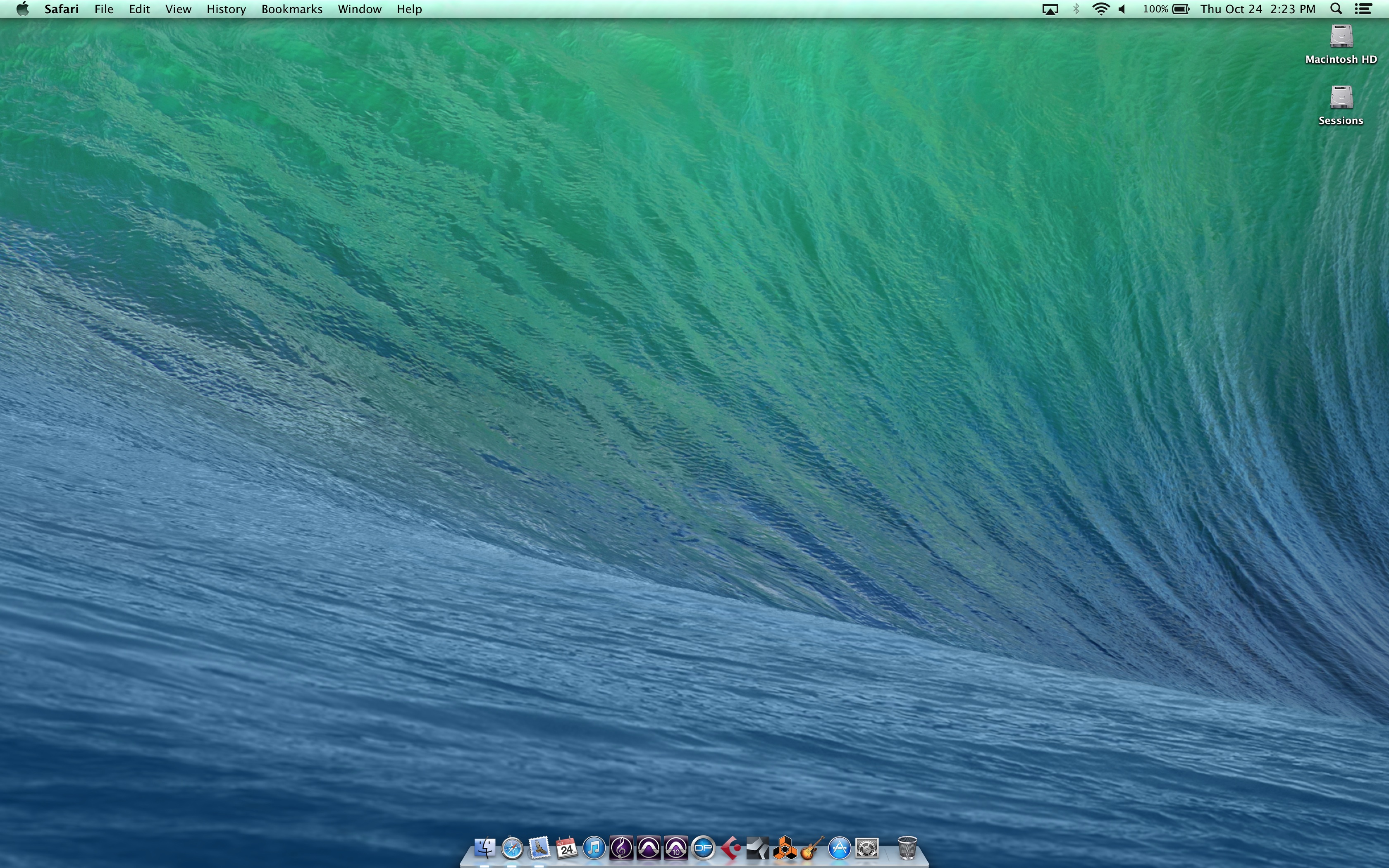Open the dark gray Studio One icon
Screen dimensions: 1389x868
click(x=758, y=847)
